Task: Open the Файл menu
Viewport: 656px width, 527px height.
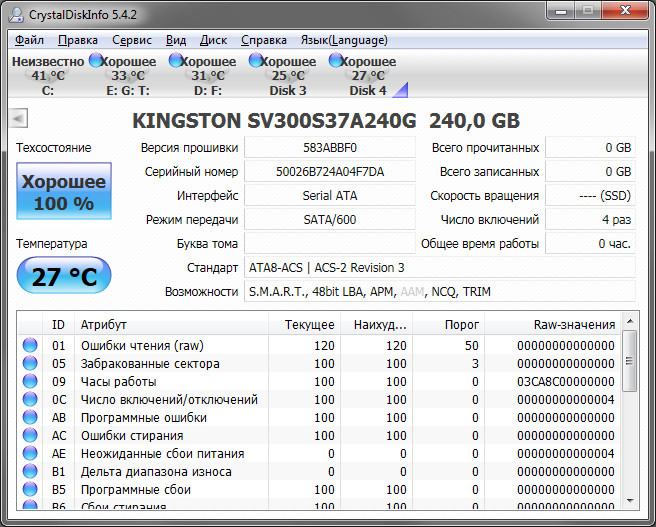Action: [29, 40]
